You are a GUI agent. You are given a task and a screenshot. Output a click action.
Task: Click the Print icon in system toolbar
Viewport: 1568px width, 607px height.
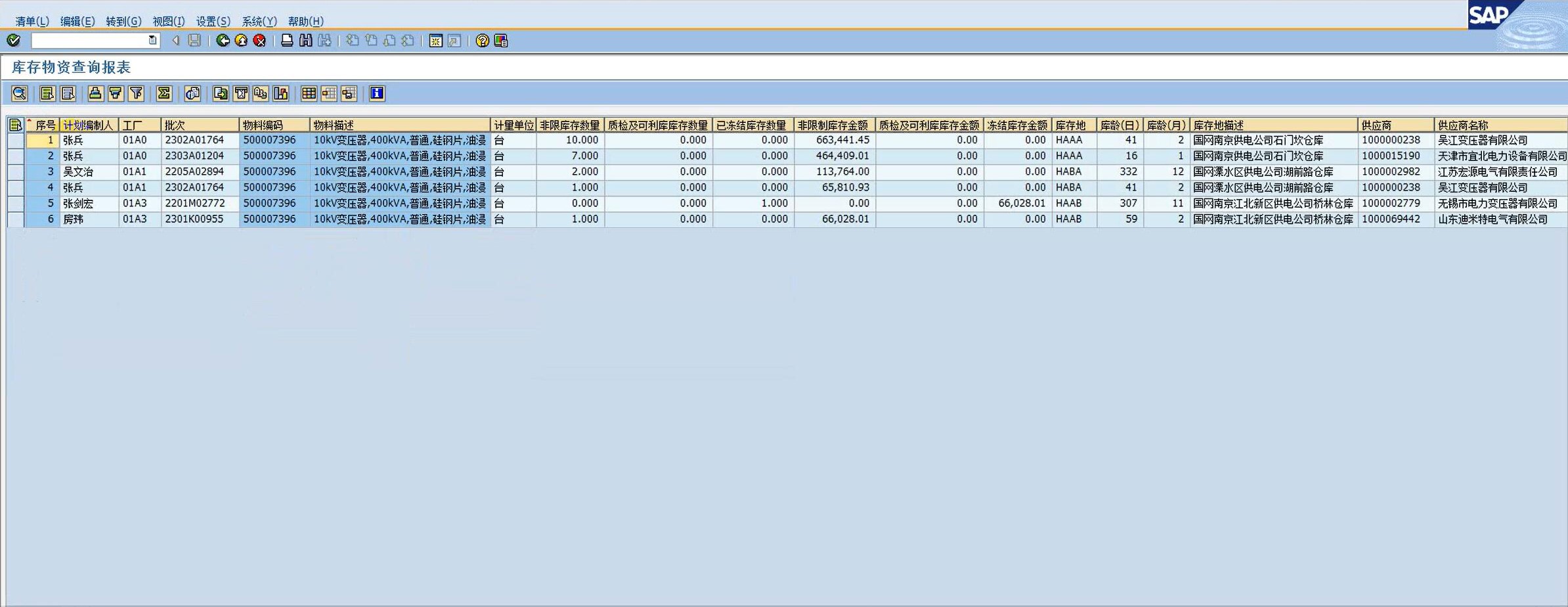[x=287, y=41]
